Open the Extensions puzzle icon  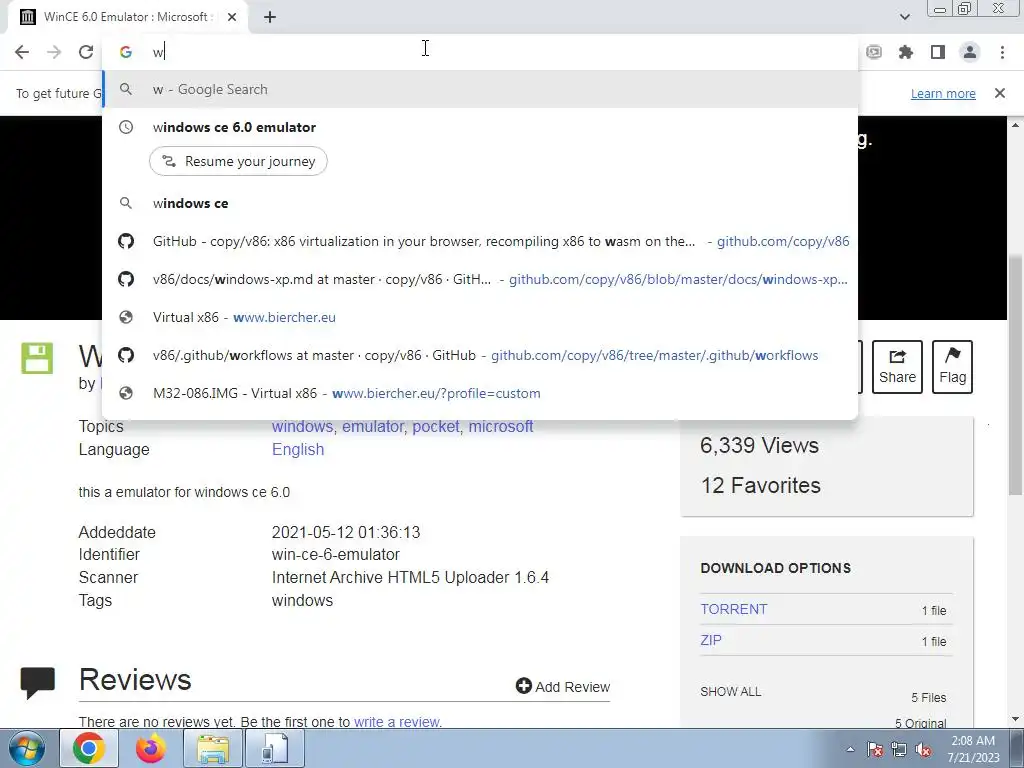tap(906, 52)
